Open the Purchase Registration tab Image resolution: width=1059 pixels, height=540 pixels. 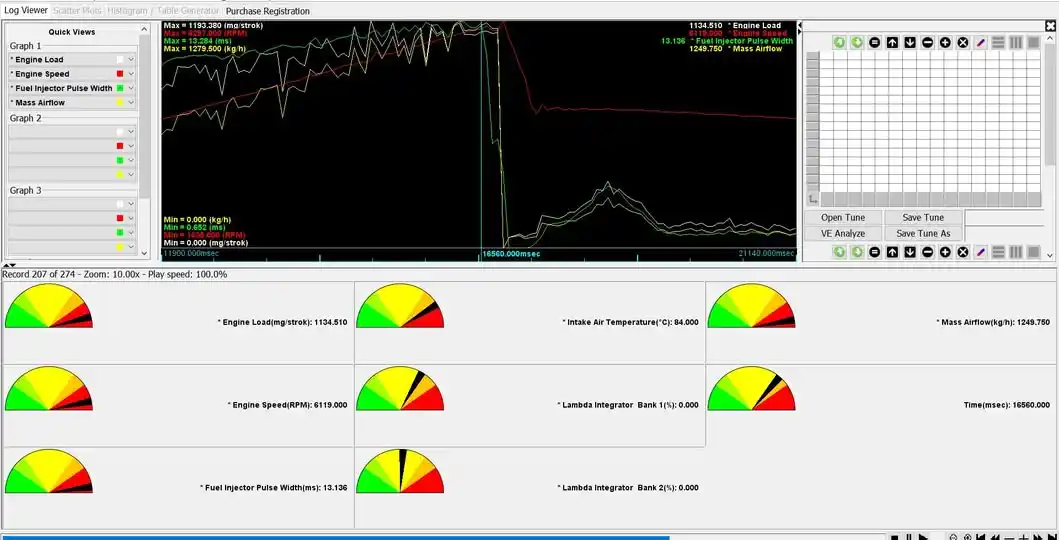(268, 11)
